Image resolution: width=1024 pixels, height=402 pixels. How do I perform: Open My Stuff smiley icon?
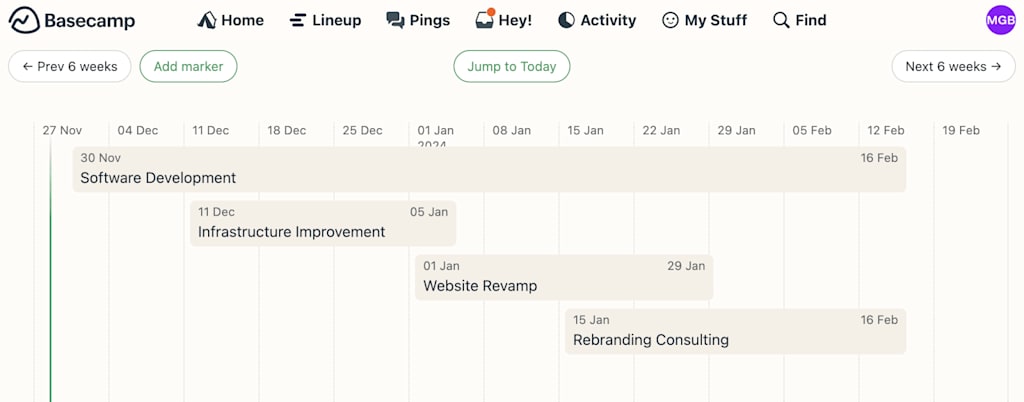pos(670,20)
